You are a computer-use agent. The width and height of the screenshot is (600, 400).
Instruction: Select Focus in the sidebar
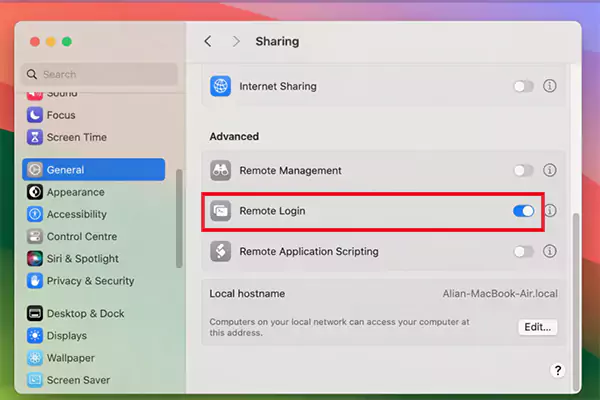pyautogui.click(x=93, y=115)
